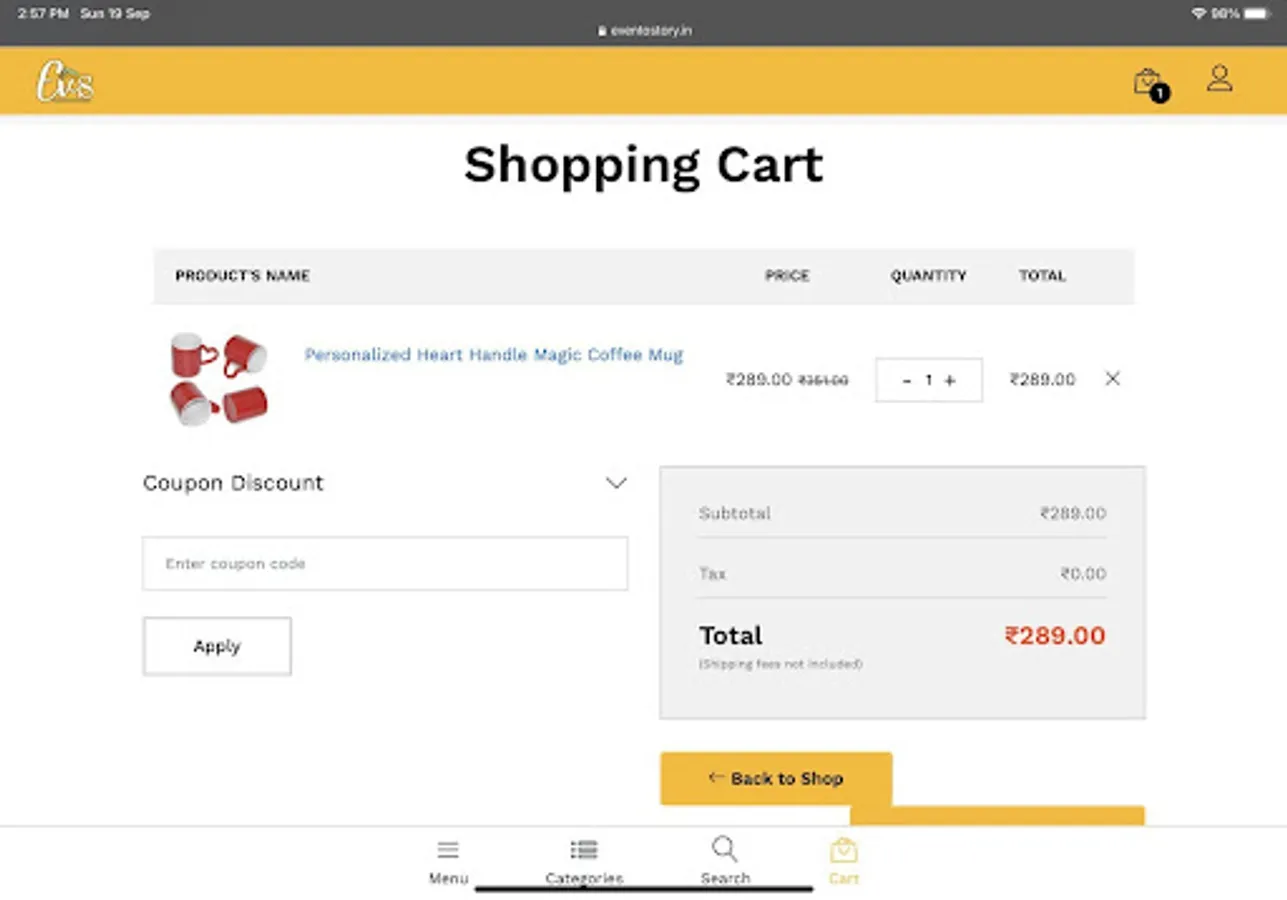
Task: Tap the eventostory.in address bar
Action: click(644, 31)
